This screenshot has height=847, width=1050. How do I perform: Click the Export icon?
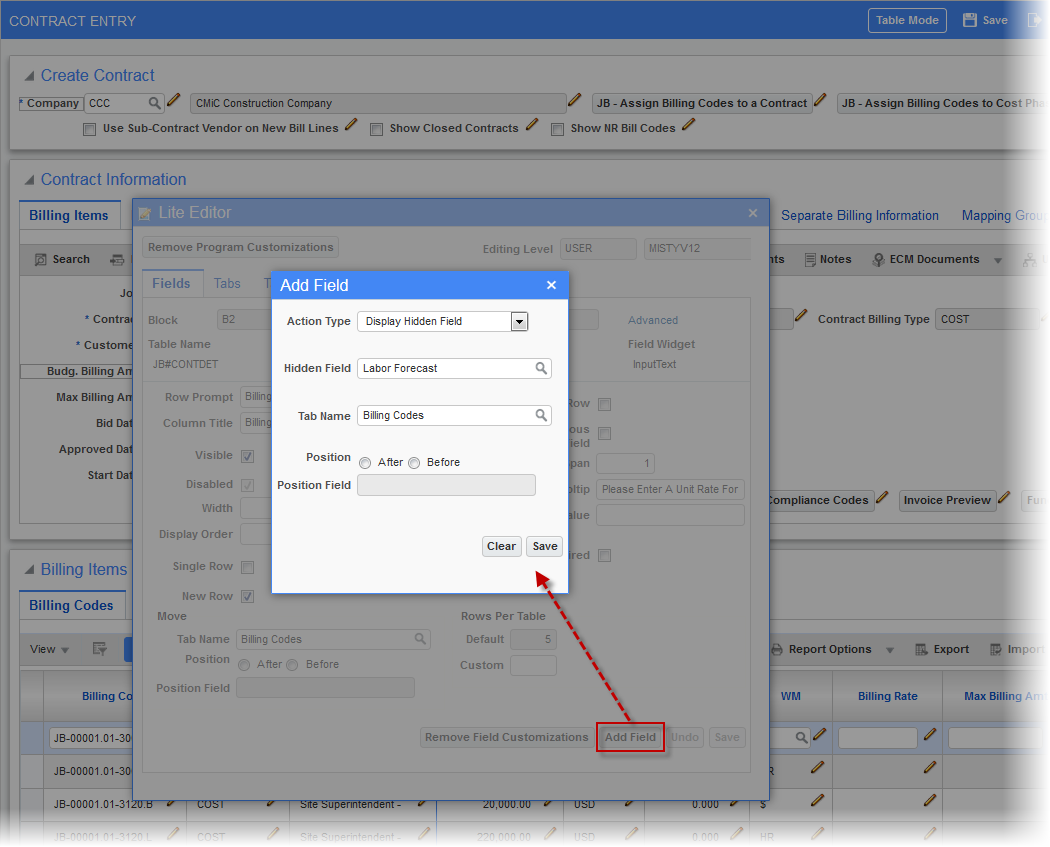921,649
